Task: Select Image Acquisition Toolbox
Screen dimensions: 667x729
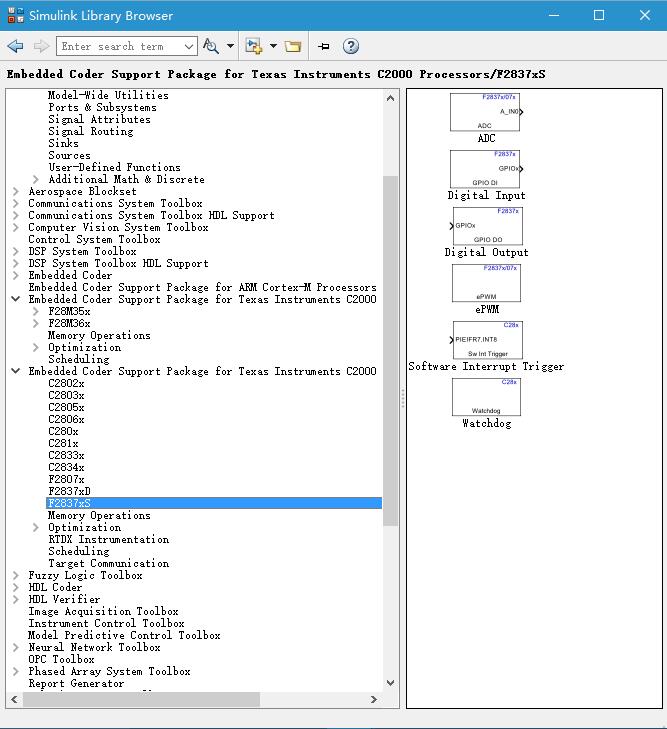Action: [103, 611]
